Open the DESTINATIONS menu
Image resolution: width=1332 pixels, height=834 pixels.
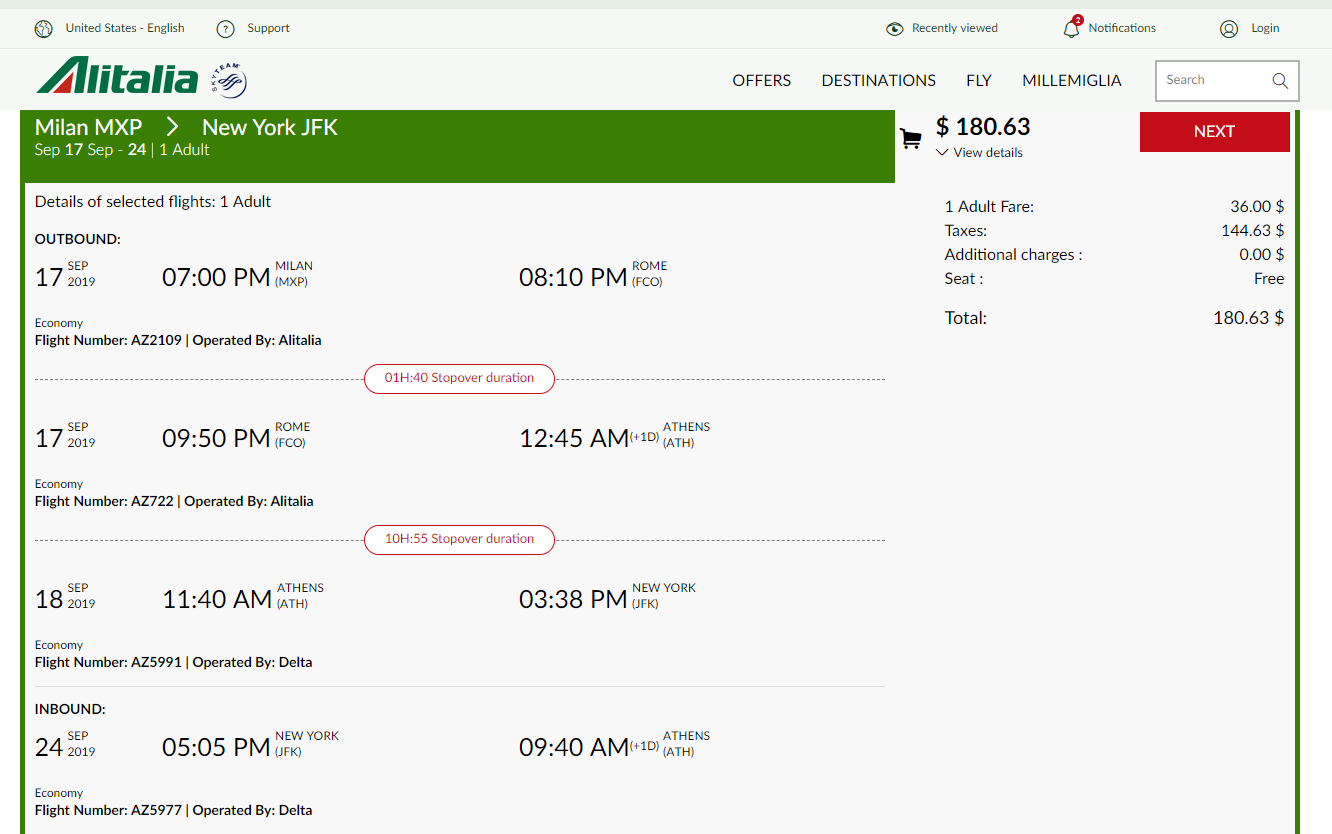(x=879, y=81)
